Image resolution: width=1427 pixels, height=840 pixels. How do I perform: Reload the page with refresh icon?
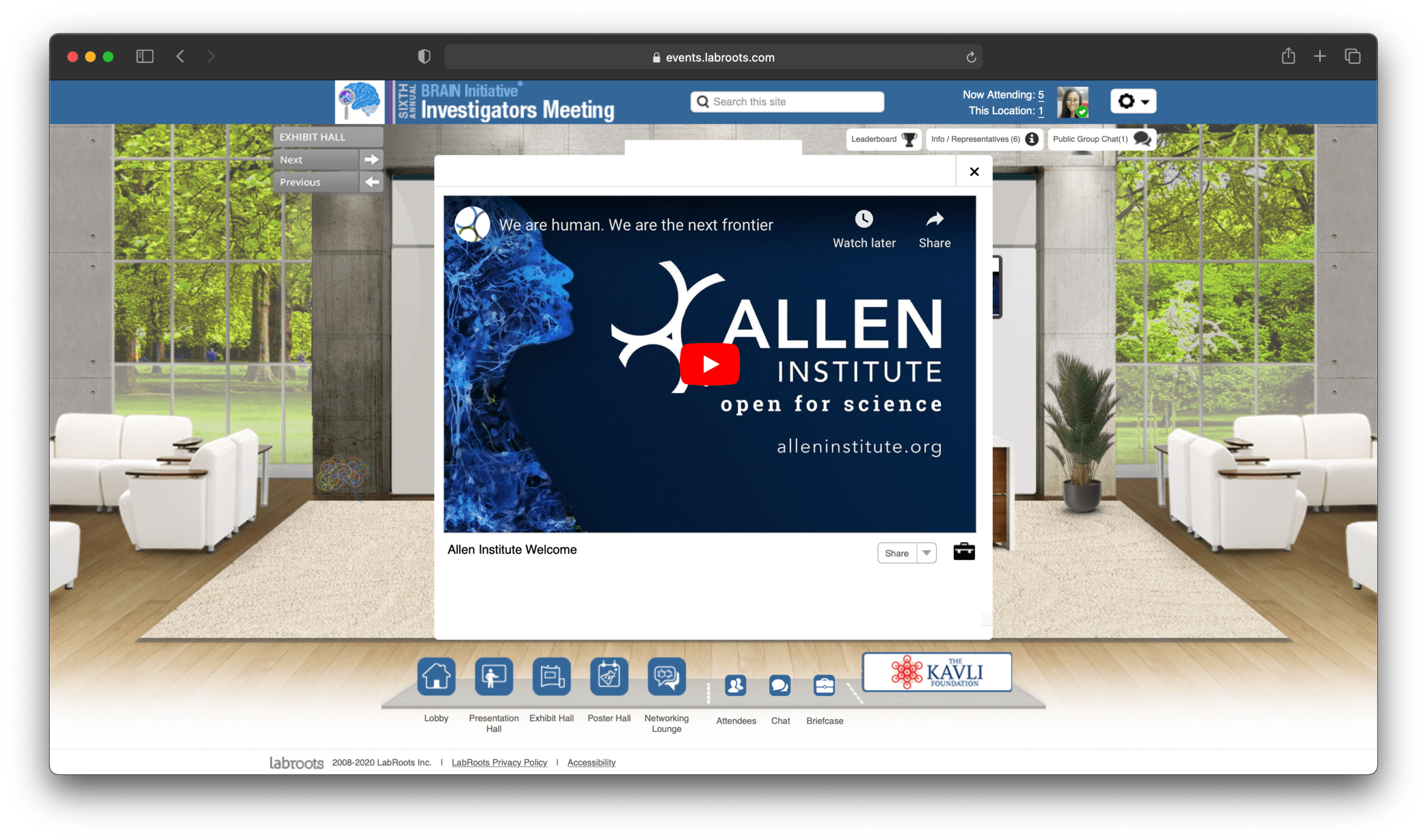click(971, 57)
